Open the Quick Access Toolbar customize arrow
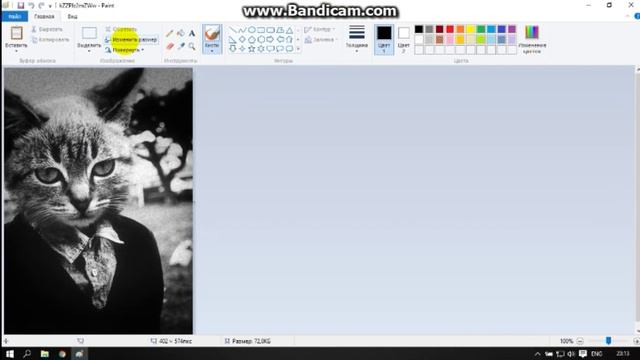Viewport: 640px width, 360px height. pyautogui.click(x=50, y=6)
